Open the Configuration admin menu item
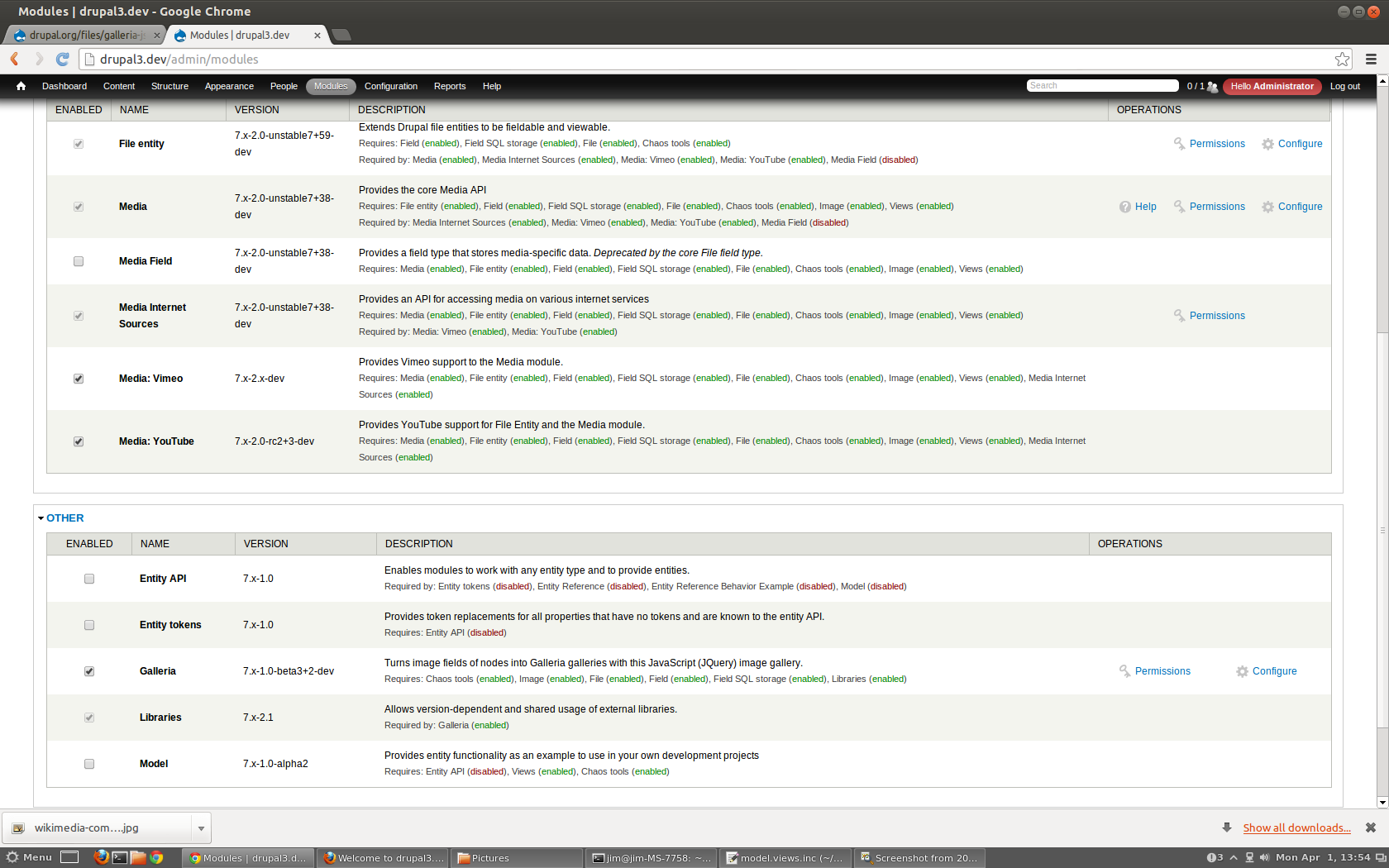This screenshot has width=1389, height=868. click(391, 86)
